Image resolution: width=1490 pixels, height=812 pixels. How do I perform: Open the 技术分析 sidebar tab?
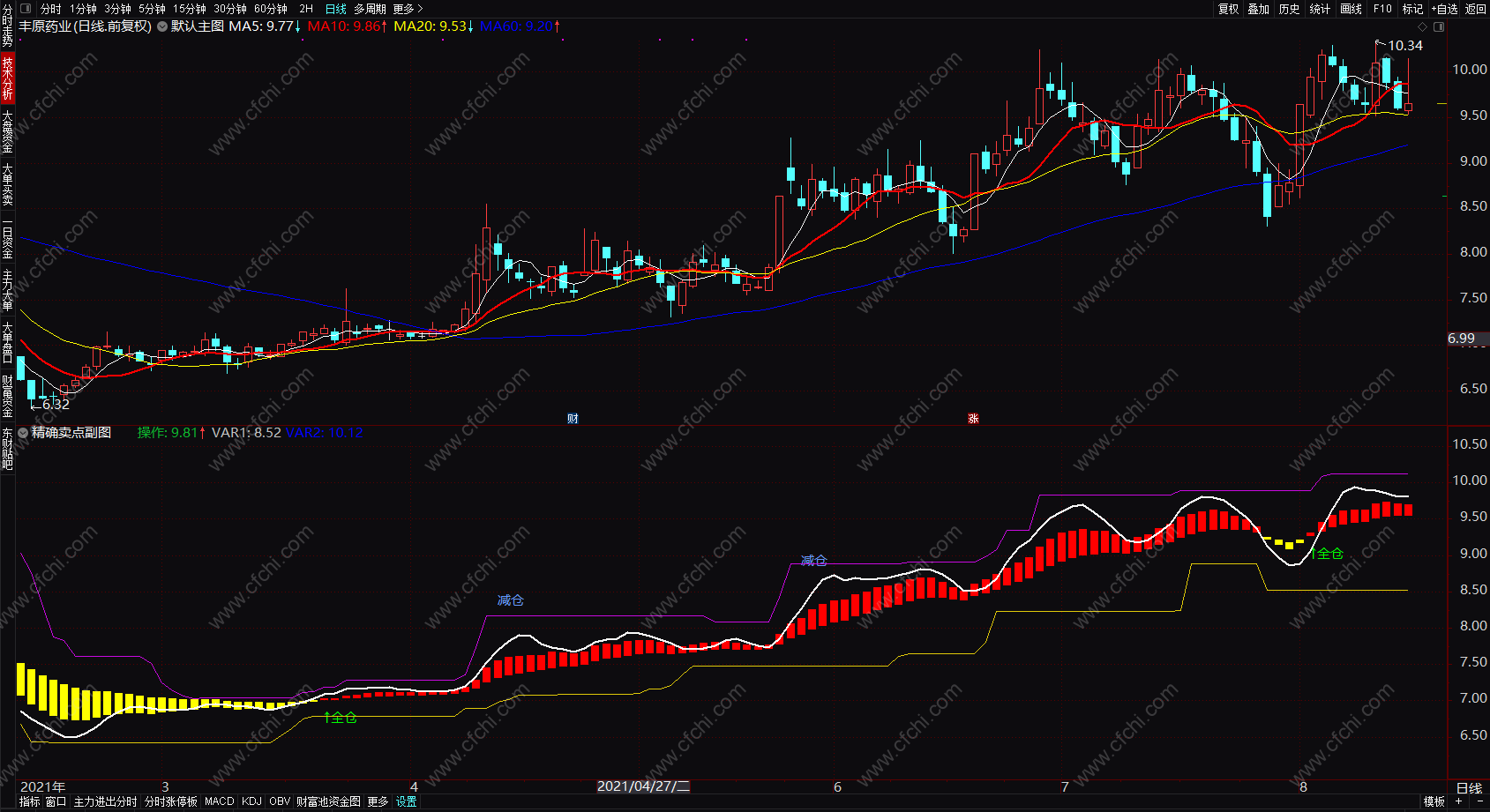(7, 78)
